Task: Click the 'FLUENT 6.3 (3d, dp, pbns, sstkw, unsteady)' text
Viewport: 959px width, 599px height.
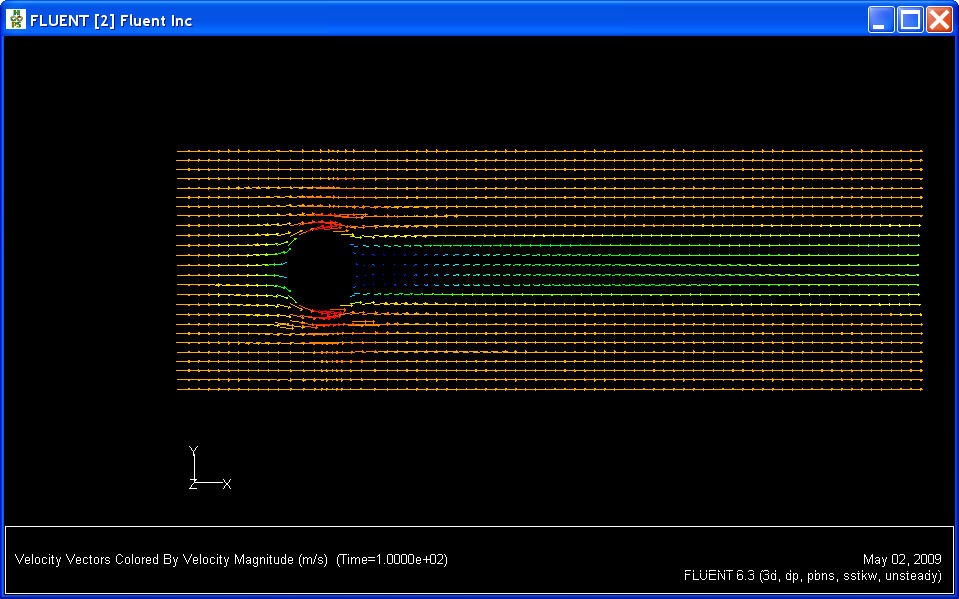Action: pos(813,576)
